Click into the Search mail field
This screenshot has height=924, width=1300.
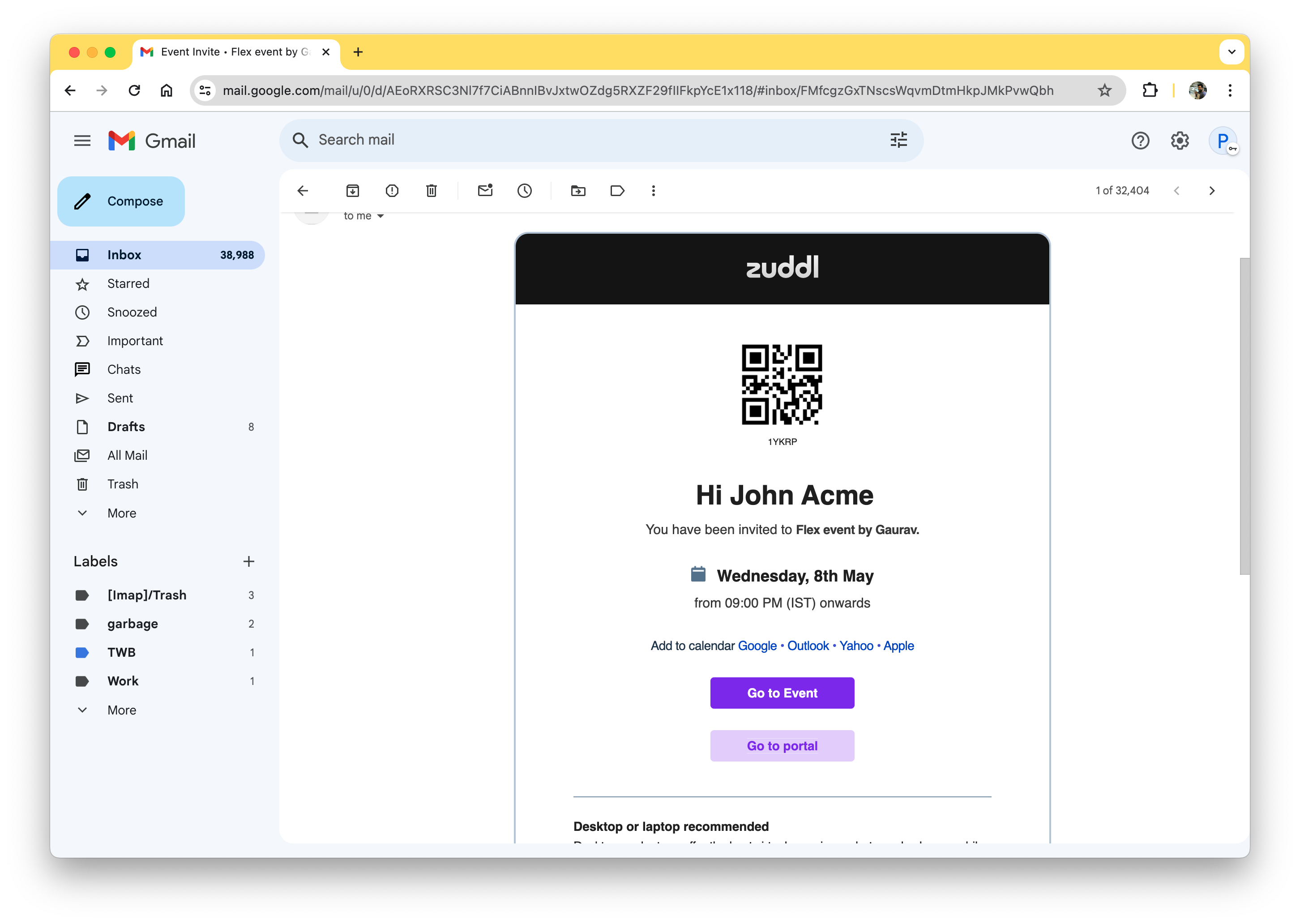pyautogui.click(x=569, y=140)
